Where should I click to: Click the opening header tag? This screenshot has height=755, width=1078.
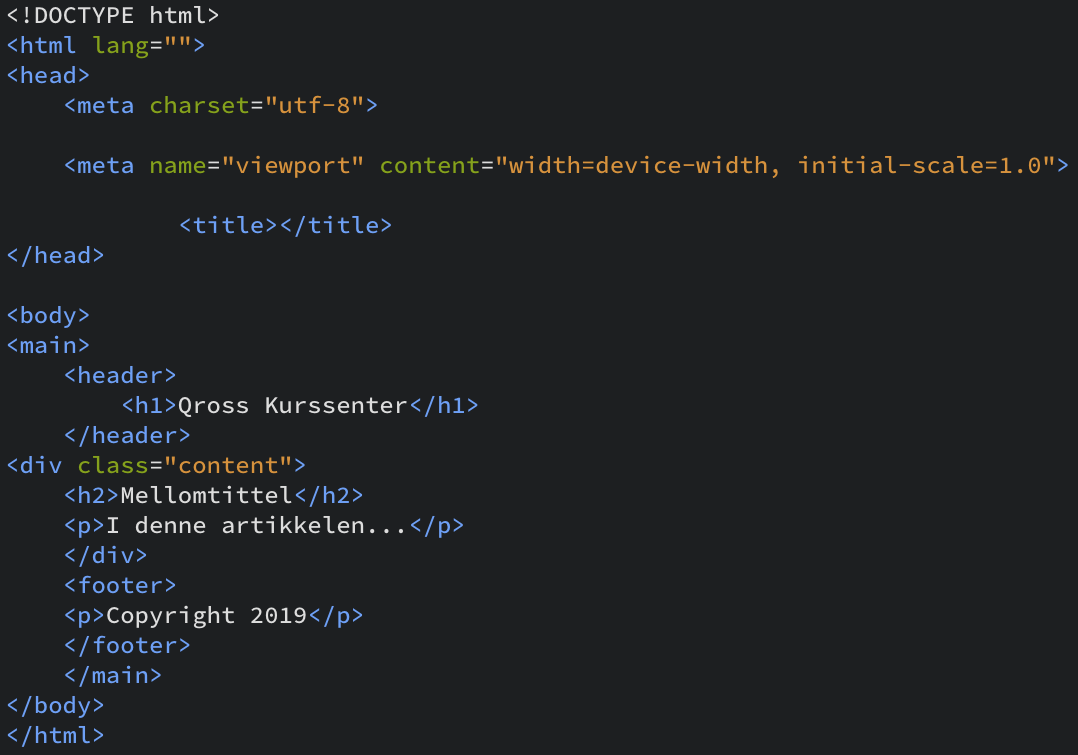pyautogui.click(x=120, y=375)
